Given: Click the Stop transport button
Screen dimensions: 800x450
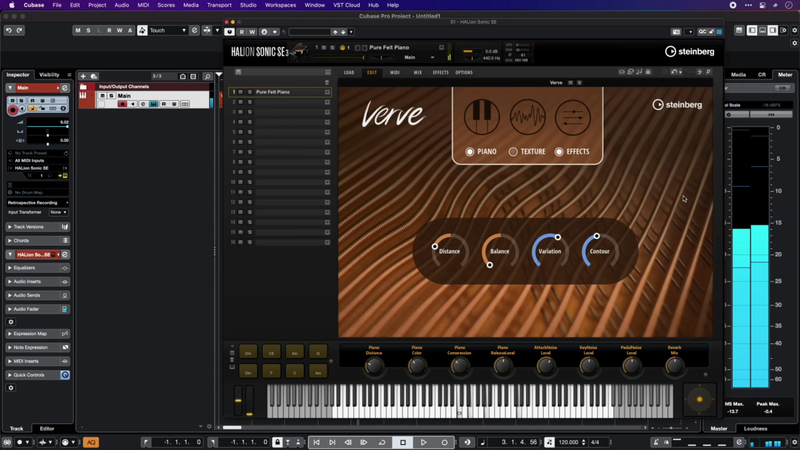Looking at the screenshot, I should [x=403, y=442].
